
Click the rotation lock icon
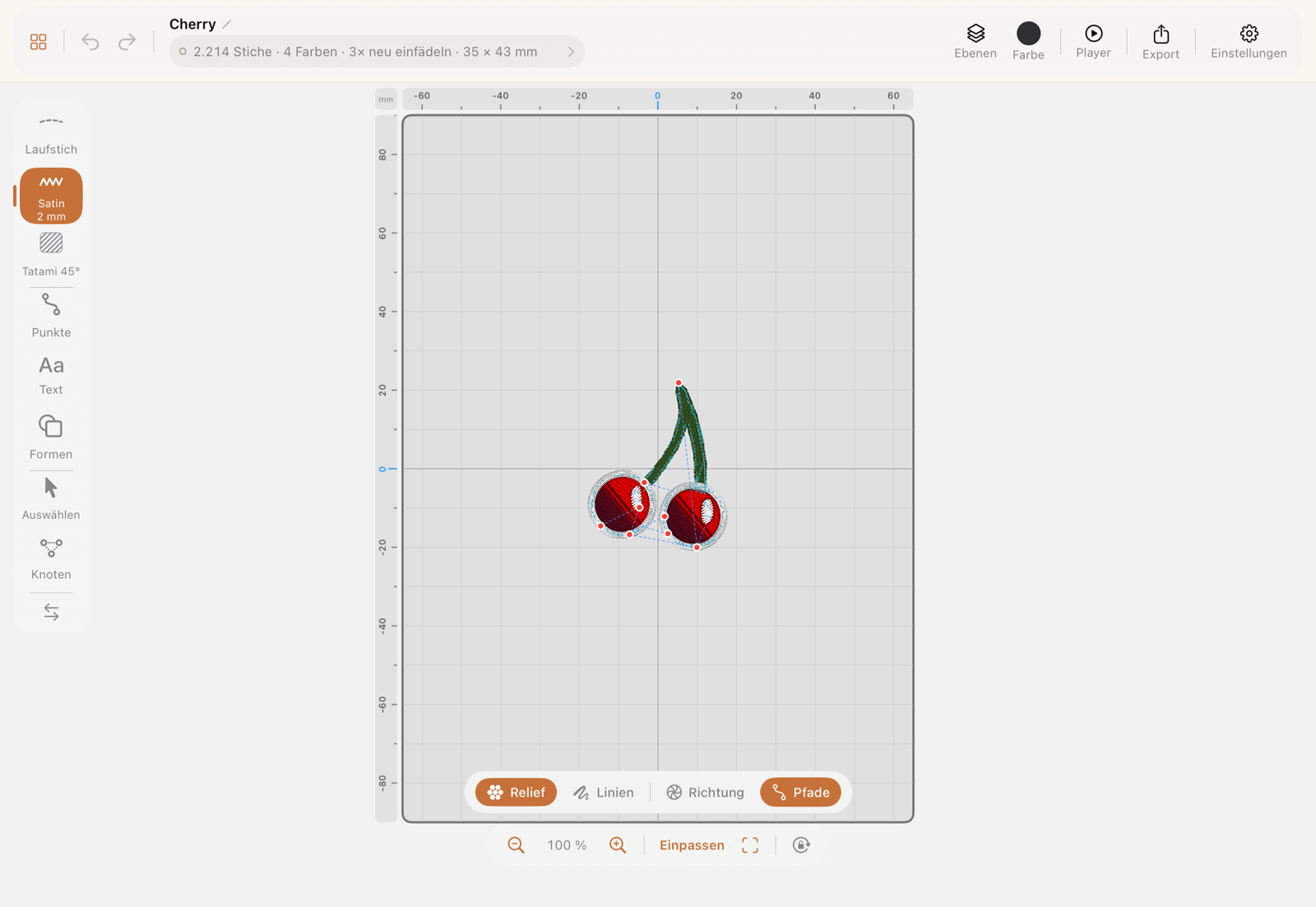801,845
